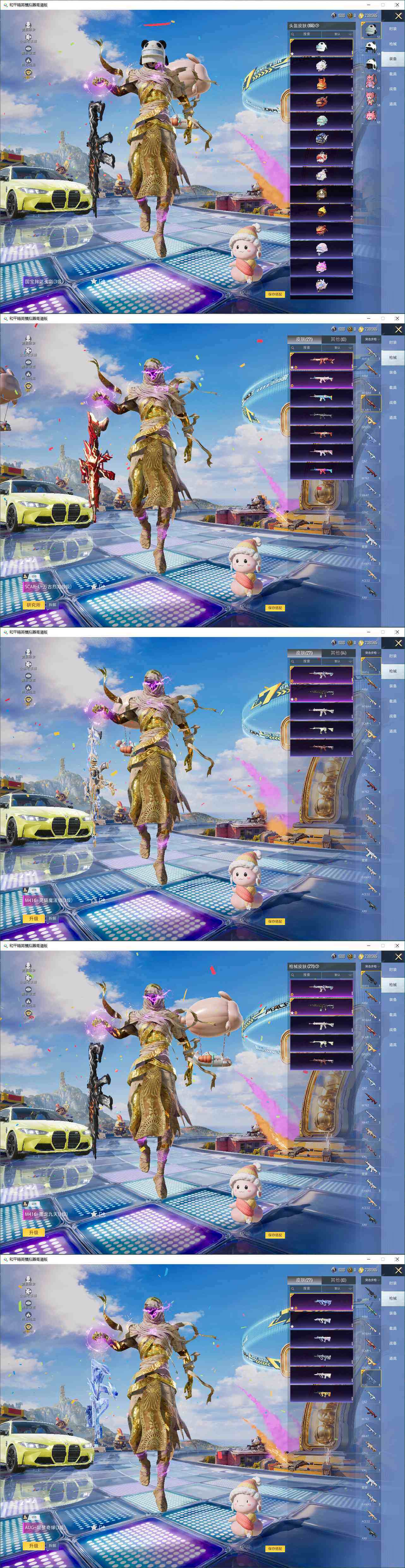405x1568 pixels.
Task: Click 升级 in the AUG window
Action: point(33,1546)
